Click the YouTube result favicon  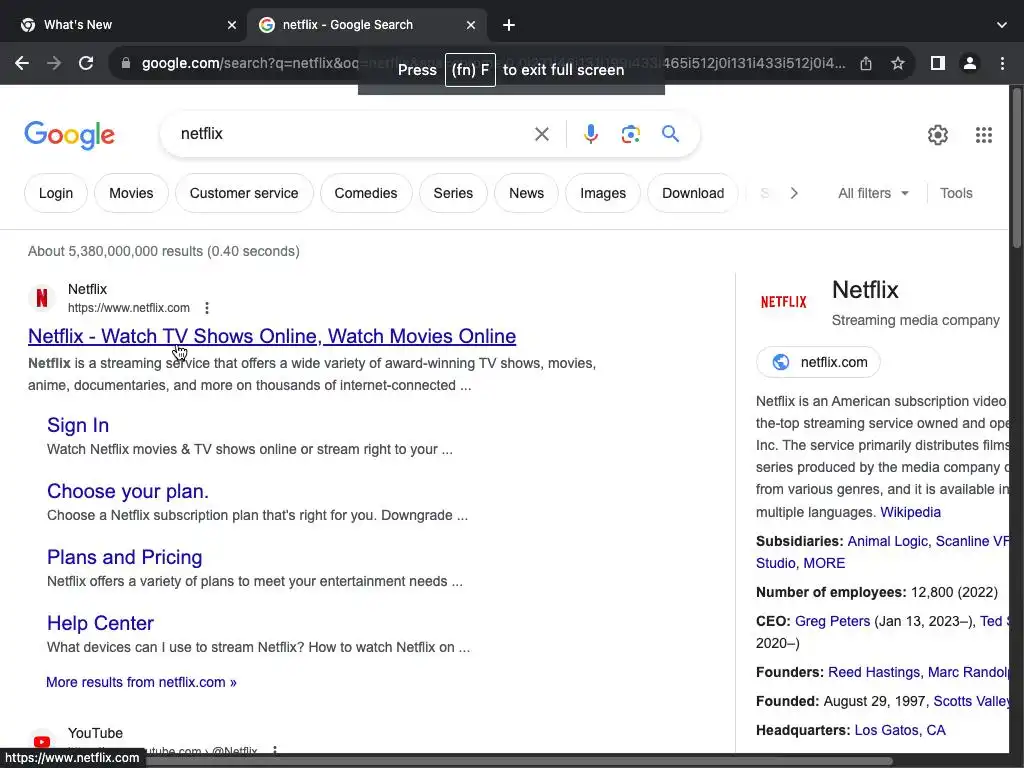(42, 742)
